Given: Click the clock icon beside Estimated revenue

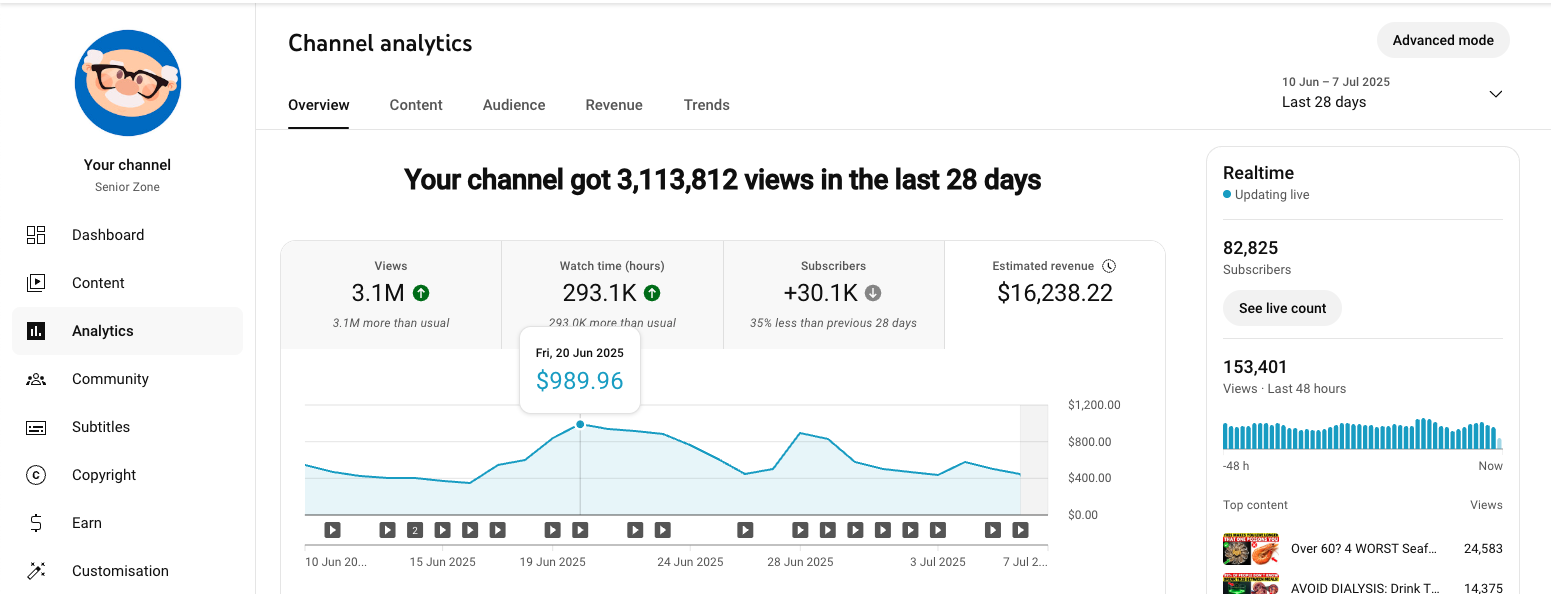Looking at the screenshot, I should click(1108, 266).
